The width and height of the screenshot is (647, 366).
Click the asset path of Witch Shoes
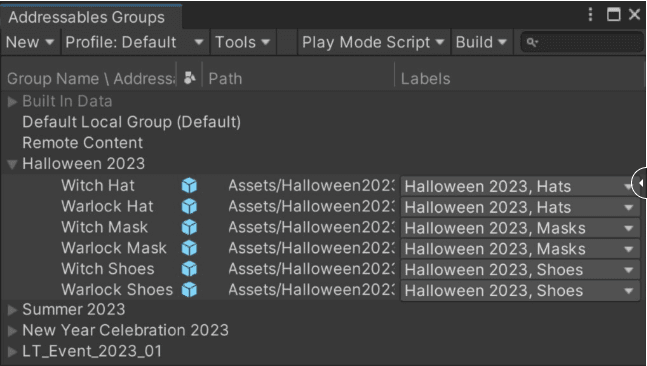pyautogui.click(x=312, y=269)
